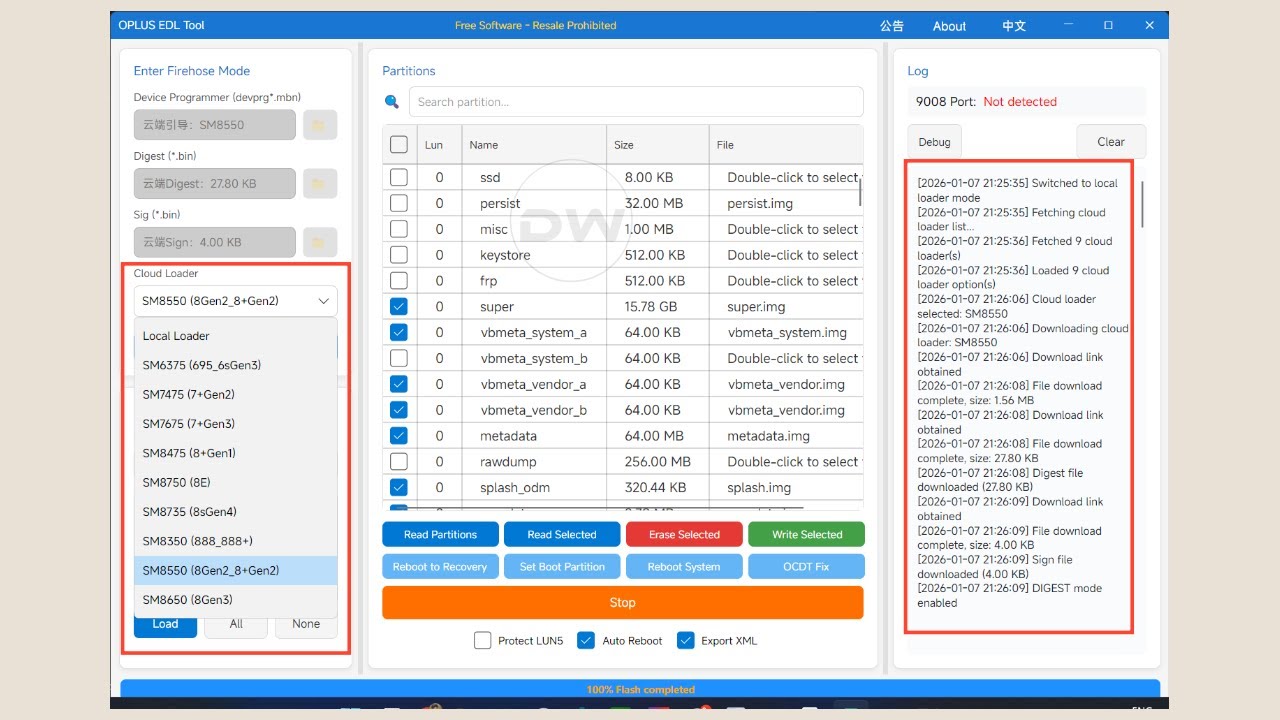Image resolution: width=1280 pixels, height=720 pixels.
Task: Uncheck the super partition checkbox
Action: pyautogui.click(x=399, y=307)
